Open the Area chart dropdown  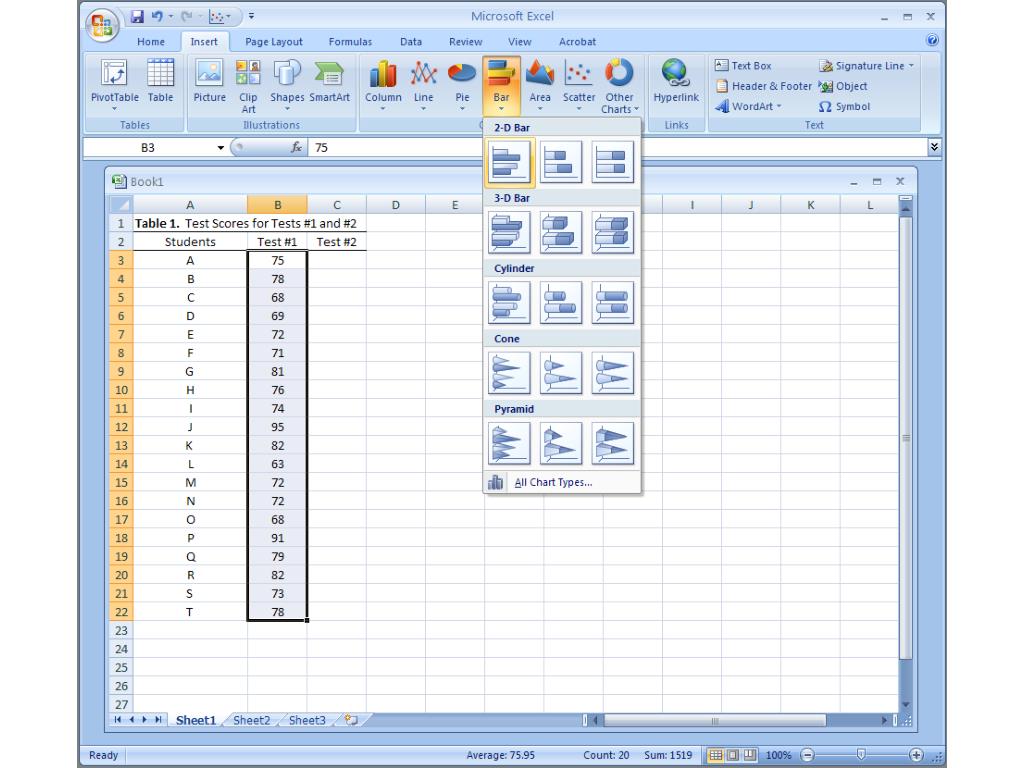(539, 85)
